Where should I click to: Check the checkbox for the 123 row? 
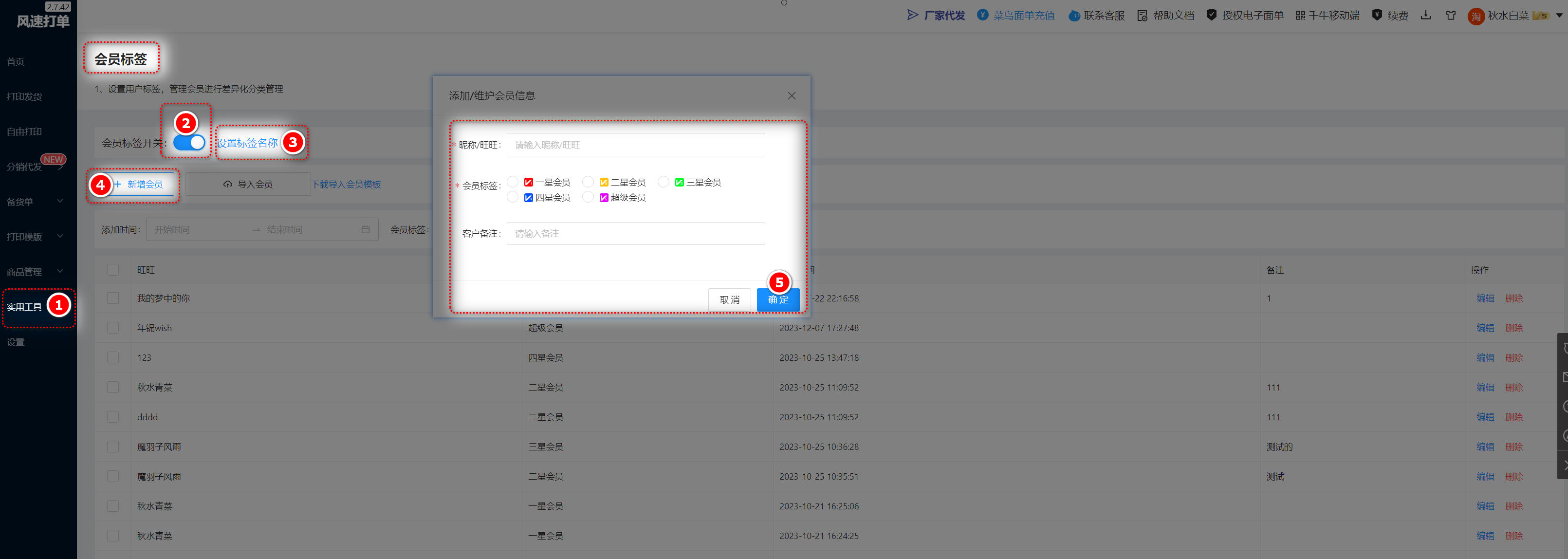click(x=113, y=357)
